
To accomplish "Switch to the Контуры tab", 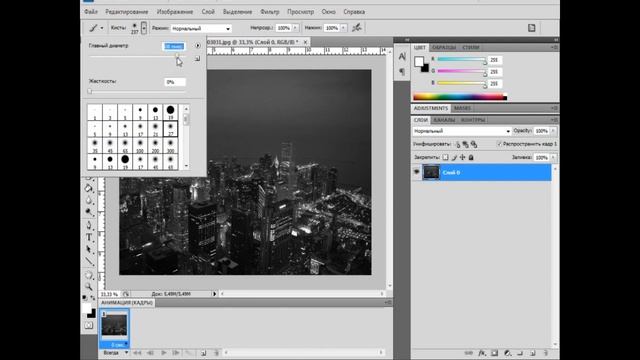I will 473,120.
